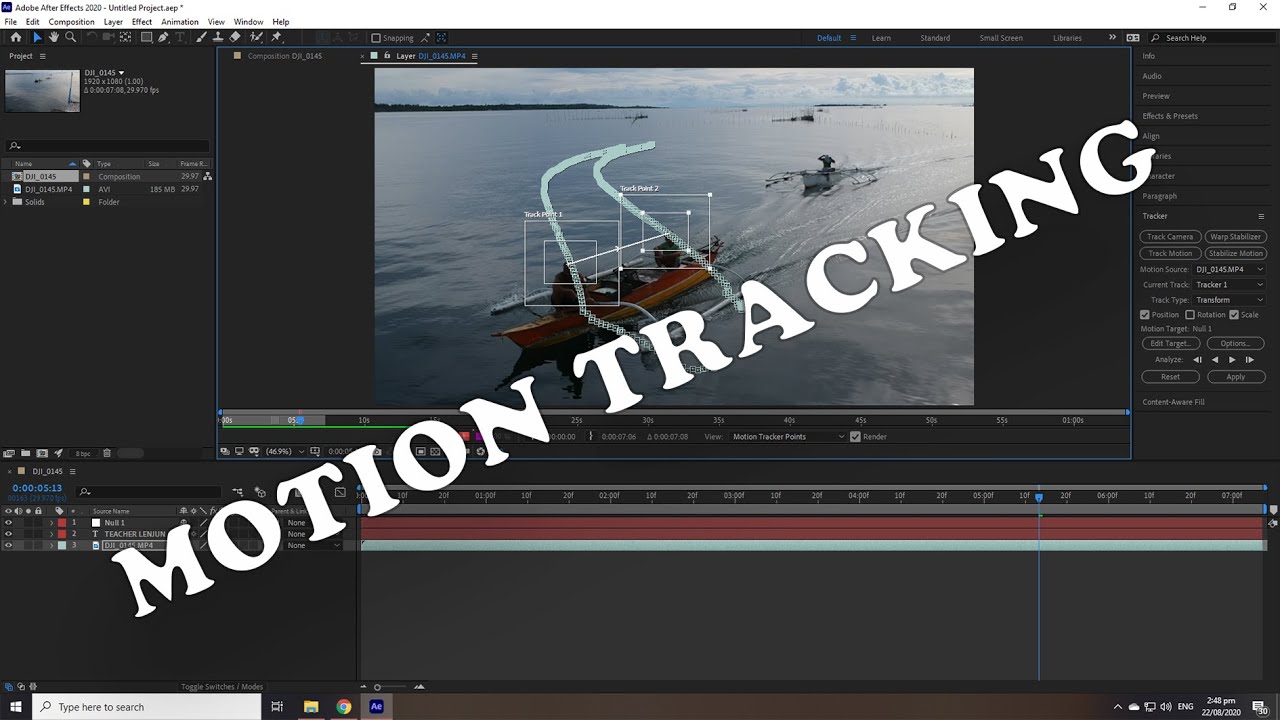Open the Composition menu

coord(71,21)
